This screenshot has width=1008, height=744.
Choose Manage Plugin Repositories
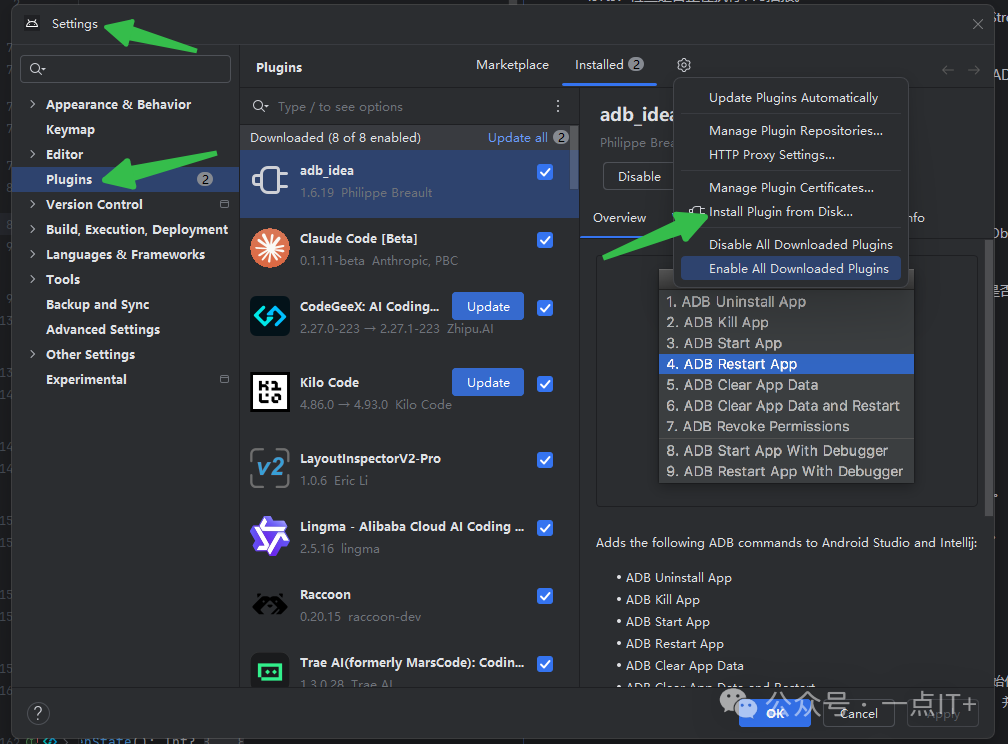point(795,131)
